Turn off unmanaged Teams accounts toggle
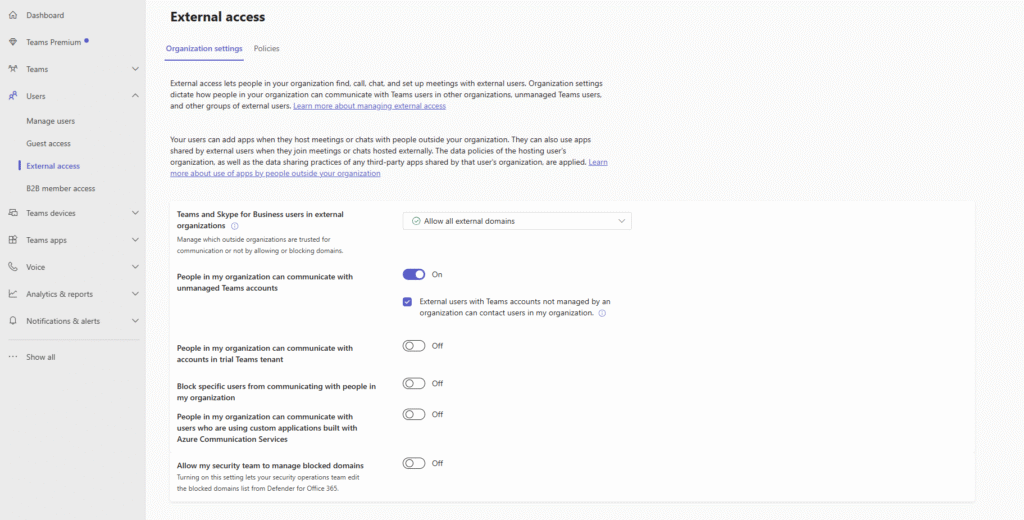Viewport: 1024px width, 520px height. click(414, 274)
